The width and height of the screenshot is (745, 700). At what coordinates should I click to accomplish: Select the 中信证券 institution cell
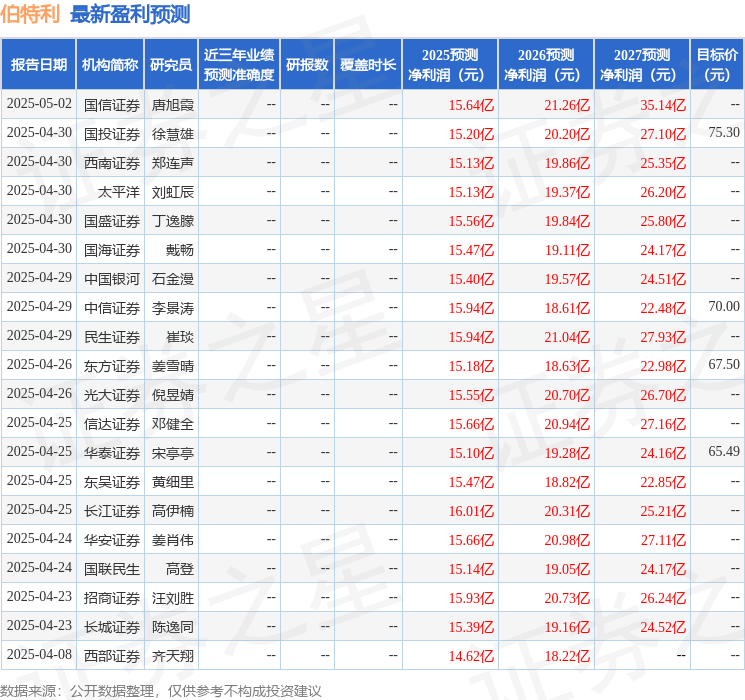[x=112, y=308]
